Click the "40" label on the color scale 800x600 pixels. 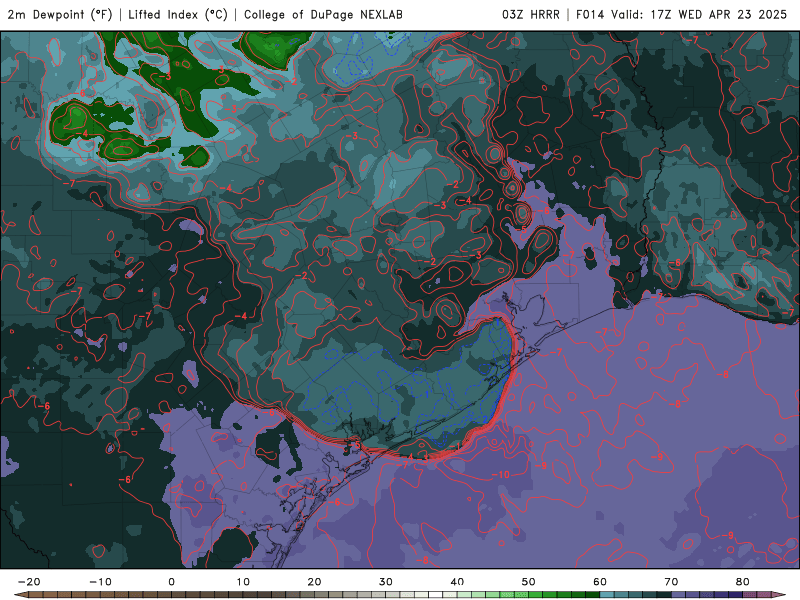457,582
